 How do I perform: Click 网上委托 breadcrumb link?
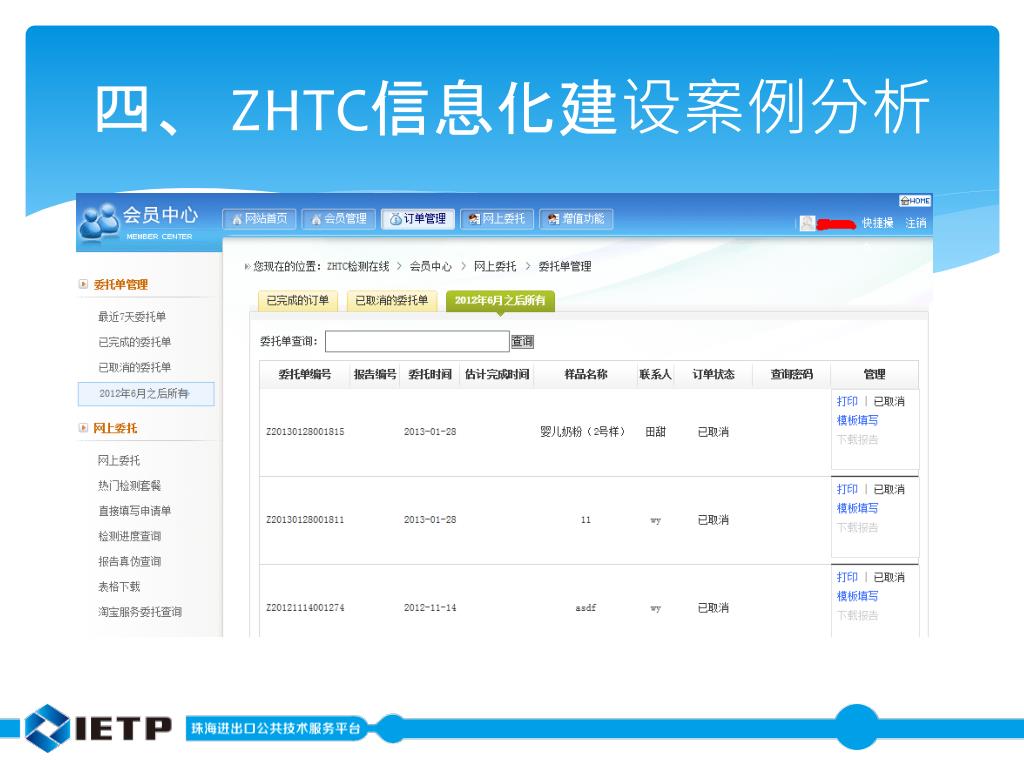tap(495, 266)
